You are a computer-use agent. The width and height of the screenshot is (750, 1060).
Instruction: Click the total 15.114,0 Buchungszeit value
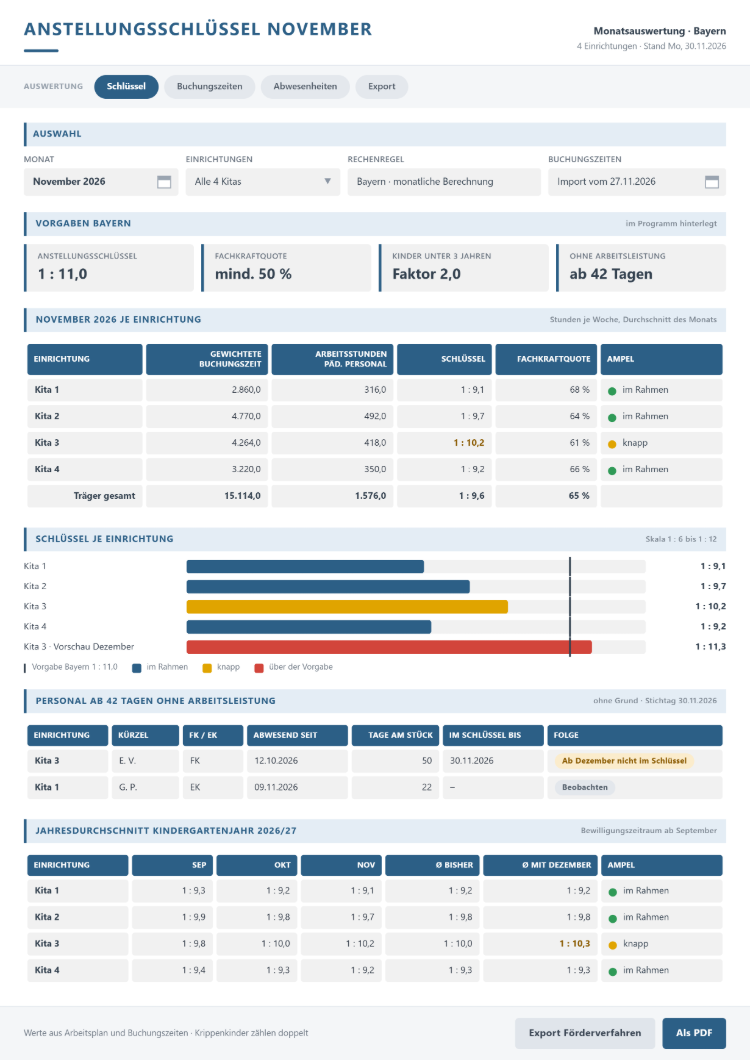(x=242, y=496)
